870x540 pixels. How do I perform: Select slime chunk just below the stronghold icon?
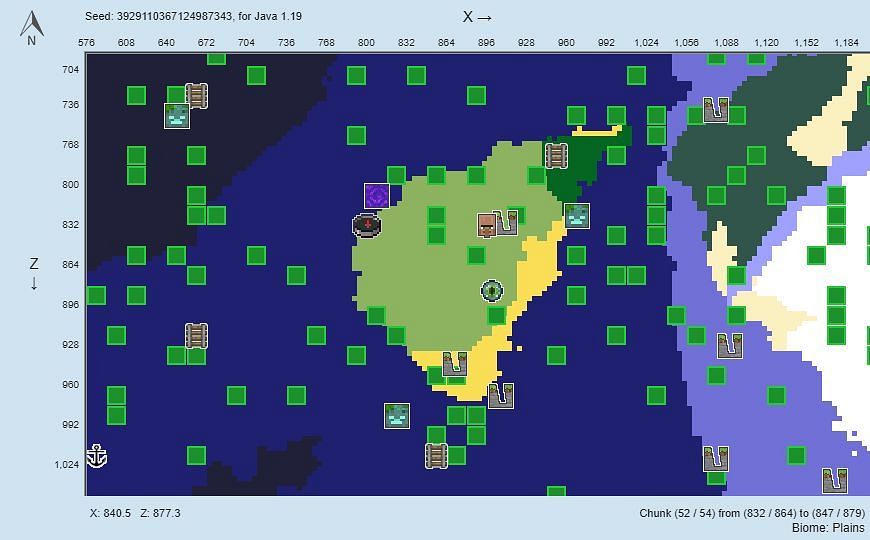tap(496, 315)
